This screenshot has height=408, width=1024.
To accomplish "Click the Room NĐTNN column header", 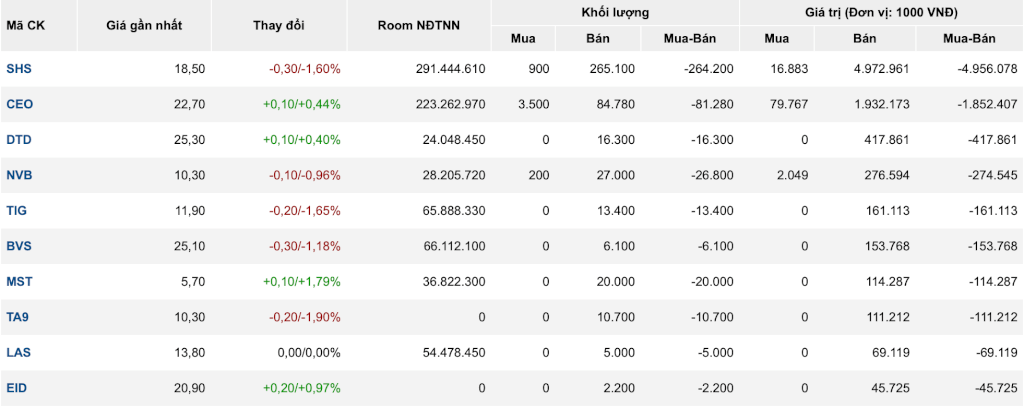I will coord(419,25).
